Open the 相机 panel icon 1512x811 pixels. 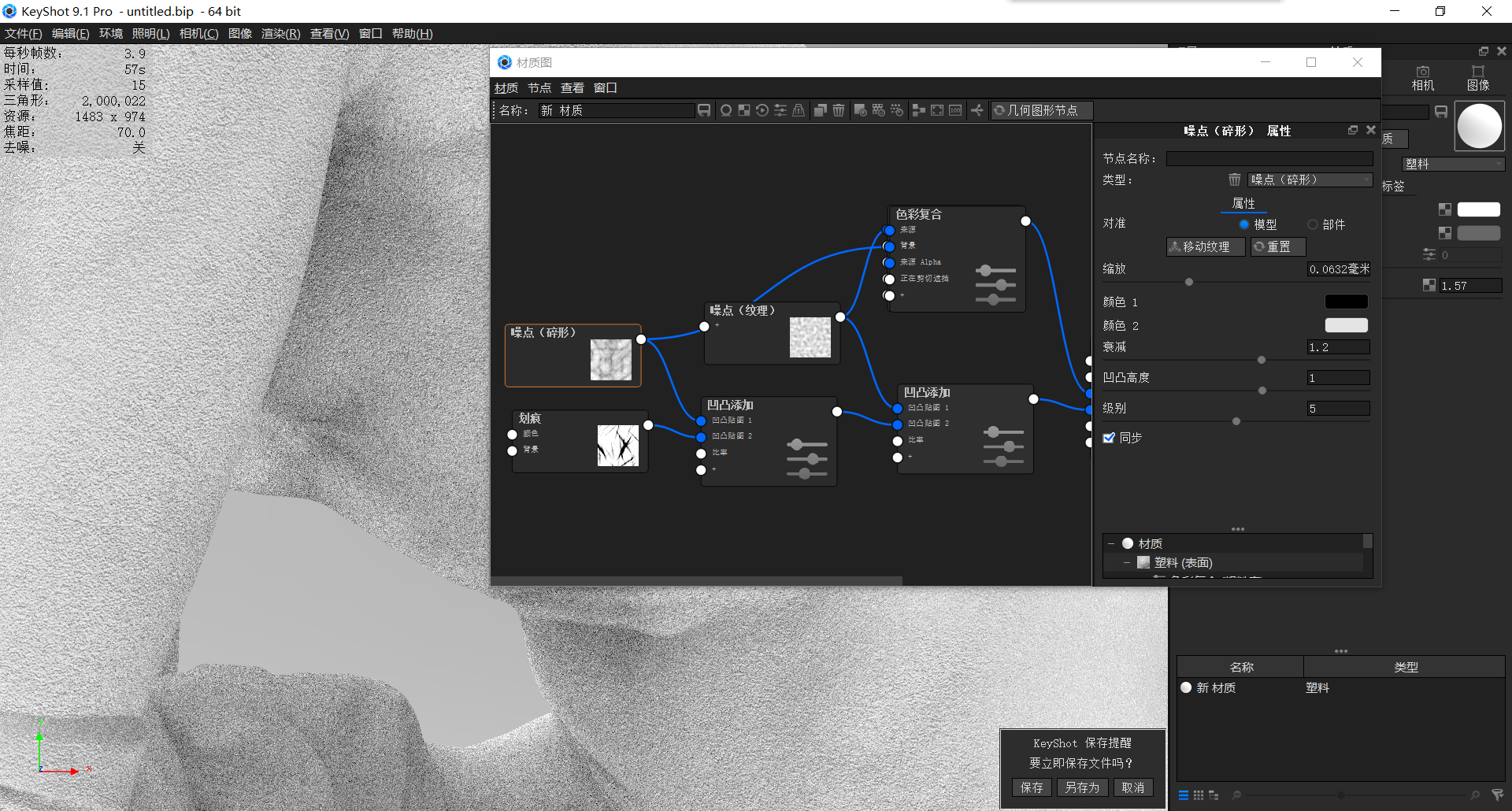[1422, 78]
